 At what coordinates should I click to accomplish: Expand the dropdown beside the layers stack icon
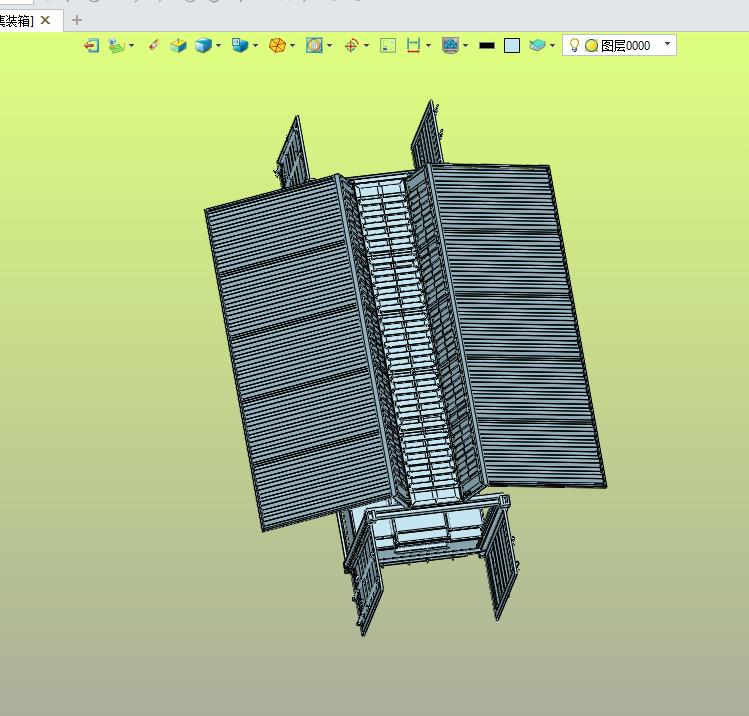(553, 45)
